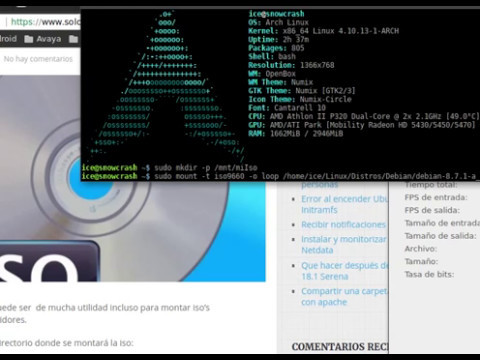Click the 'WM Theme: Numix' terminal line
Viewport: 480px width, 360px height.
[x=281, y=82]
